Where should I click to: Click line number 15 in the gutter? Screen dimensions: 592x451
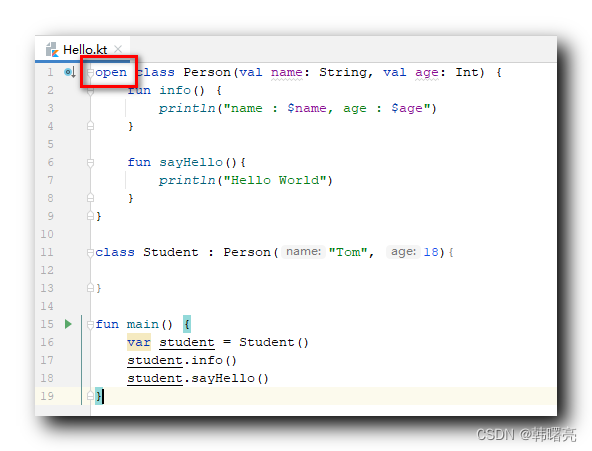(47, 324)
